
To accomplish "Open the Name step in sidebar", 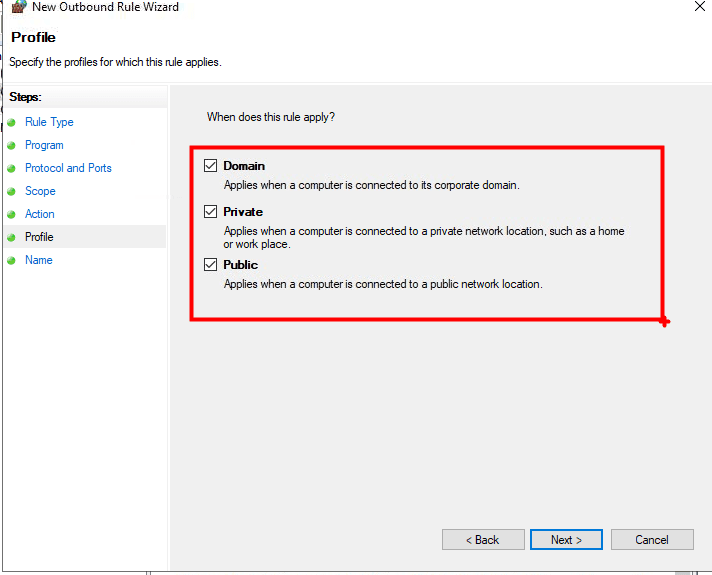I will (39, 260).
